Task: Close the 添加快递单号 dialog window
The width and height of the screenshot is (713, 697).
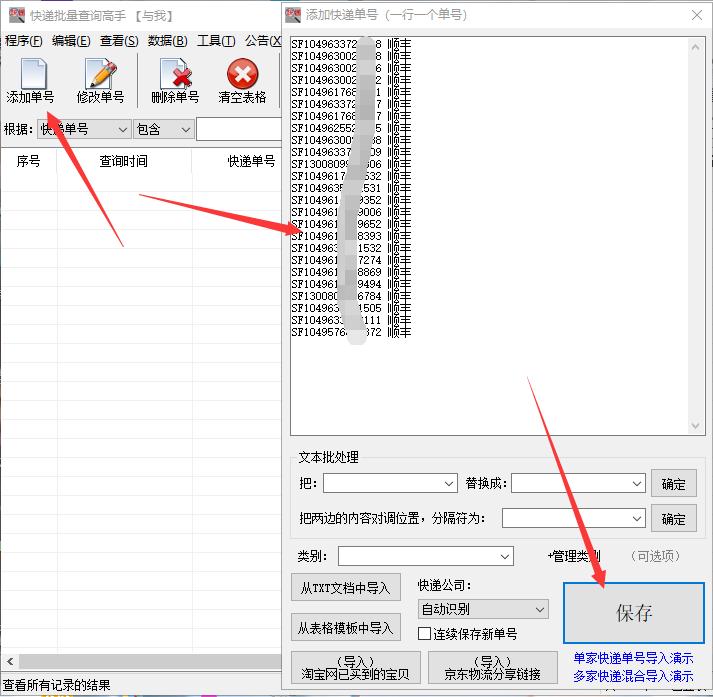Action: [697, 15]
